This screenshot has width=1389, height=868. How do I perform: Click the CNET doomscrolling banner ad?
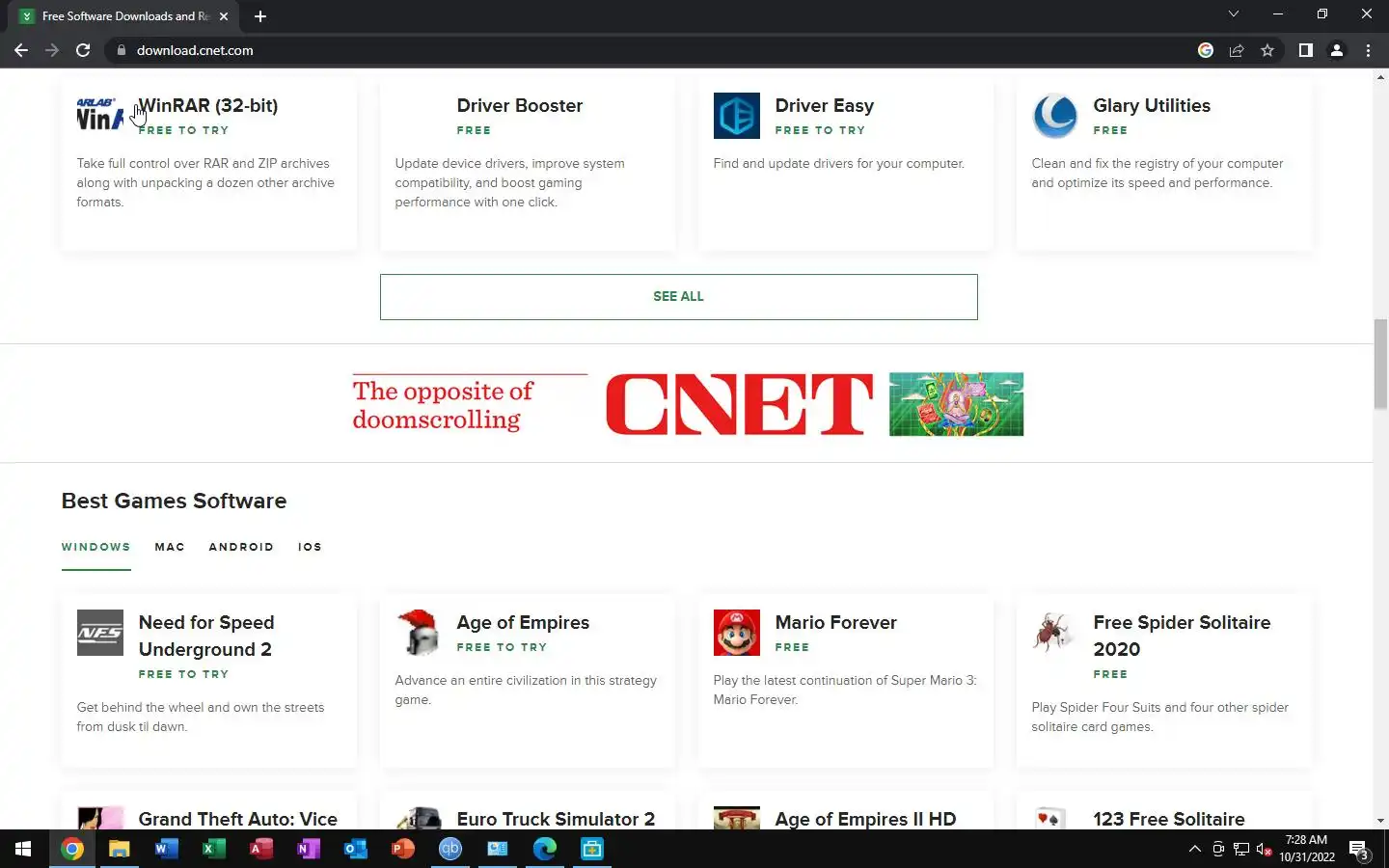coord(688,404)
